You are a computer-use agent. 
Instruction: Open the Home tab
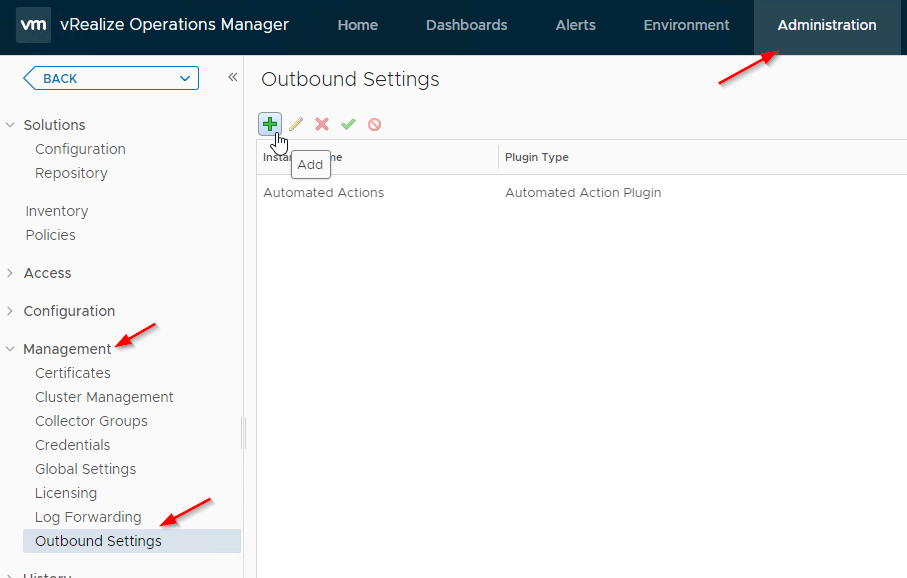[x=357, y=25]
